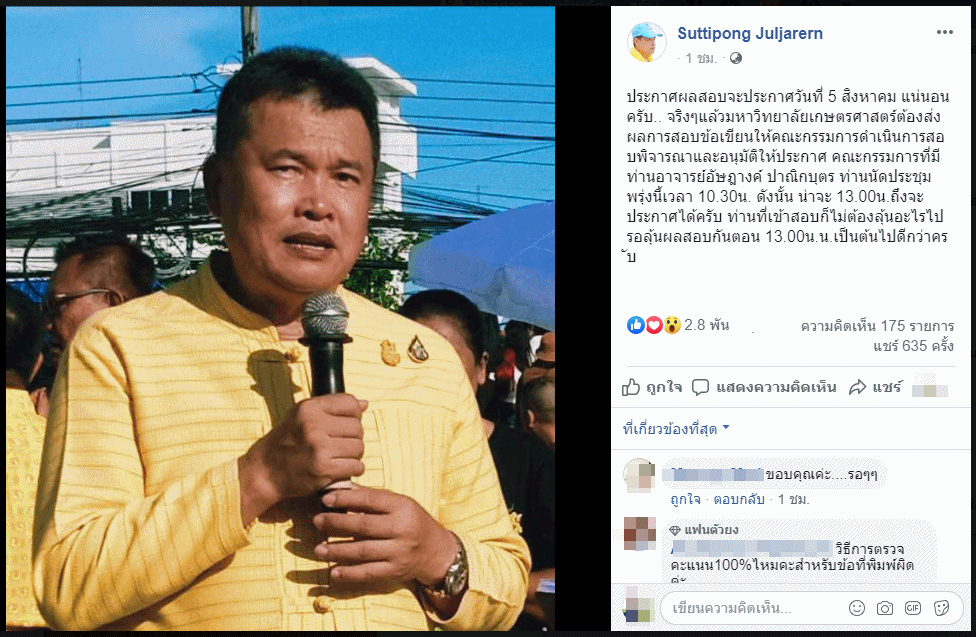Attach a photo using camera icon
Image resolution: width=976 pixels, height=637 pixels.
pyautogui.click(x=884, y=608)
